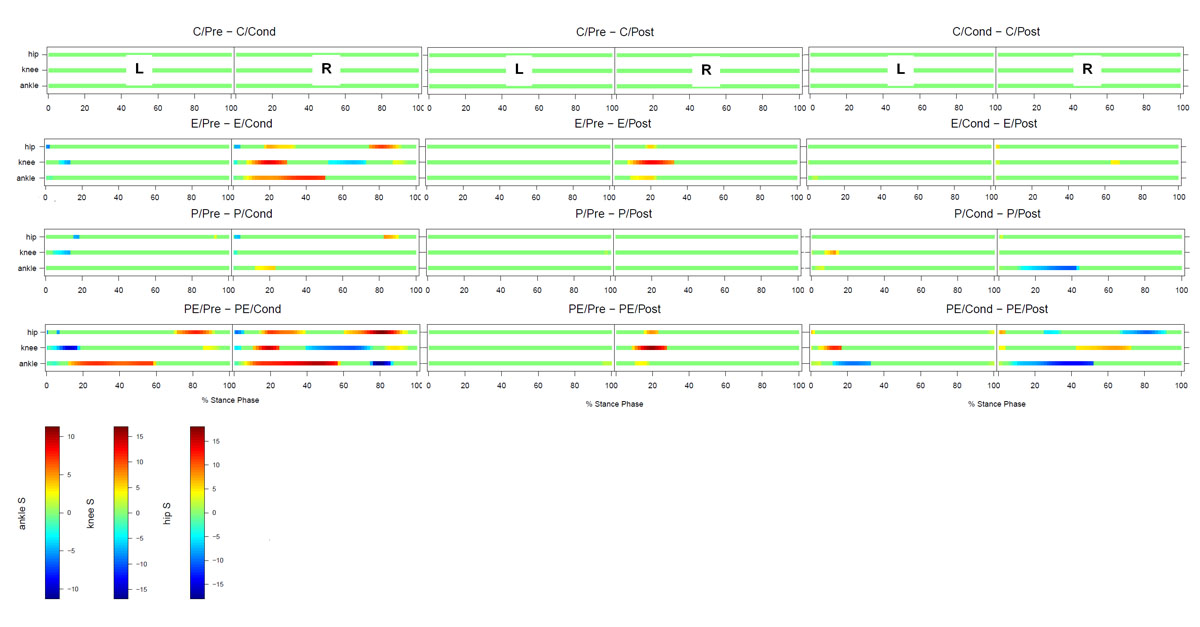Image resolution: width=1200 pixels, height=627 pixels.
Task: Select the "E/Cond − E/Post" panel title
Action: pyautogui.click(x=995, y=123)
